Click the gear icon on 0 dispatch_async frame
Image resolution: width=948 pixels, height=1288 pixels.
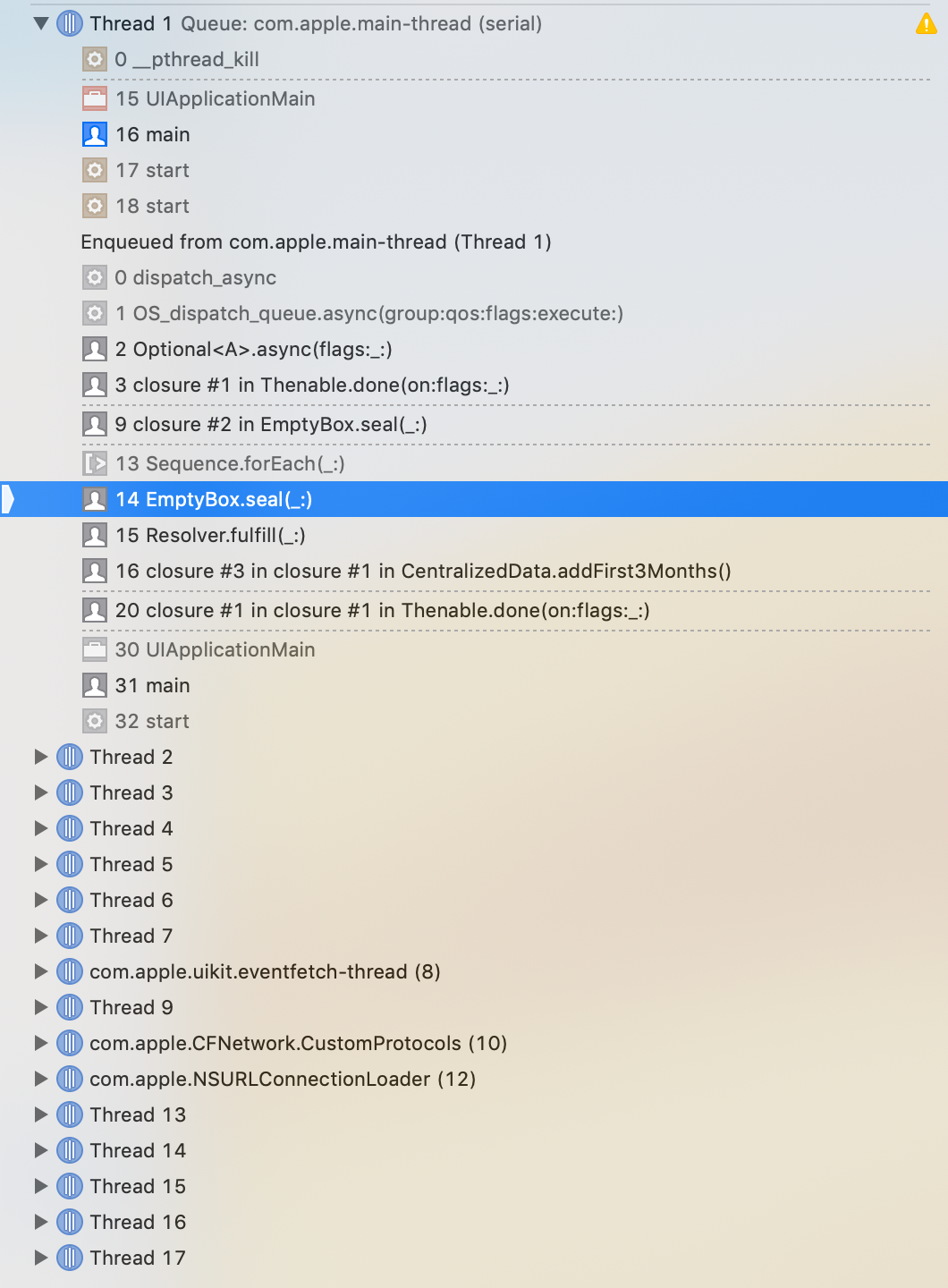[x=95, y=277]
